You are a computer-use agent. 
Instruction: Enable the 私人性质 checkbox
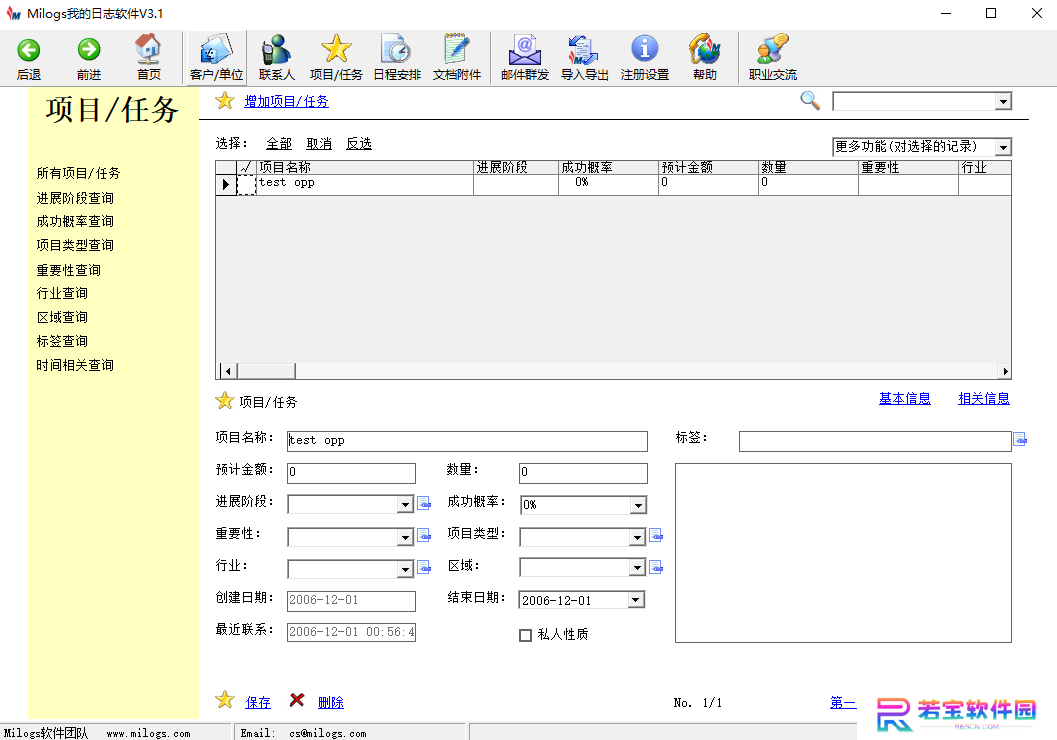click(525, 635)
